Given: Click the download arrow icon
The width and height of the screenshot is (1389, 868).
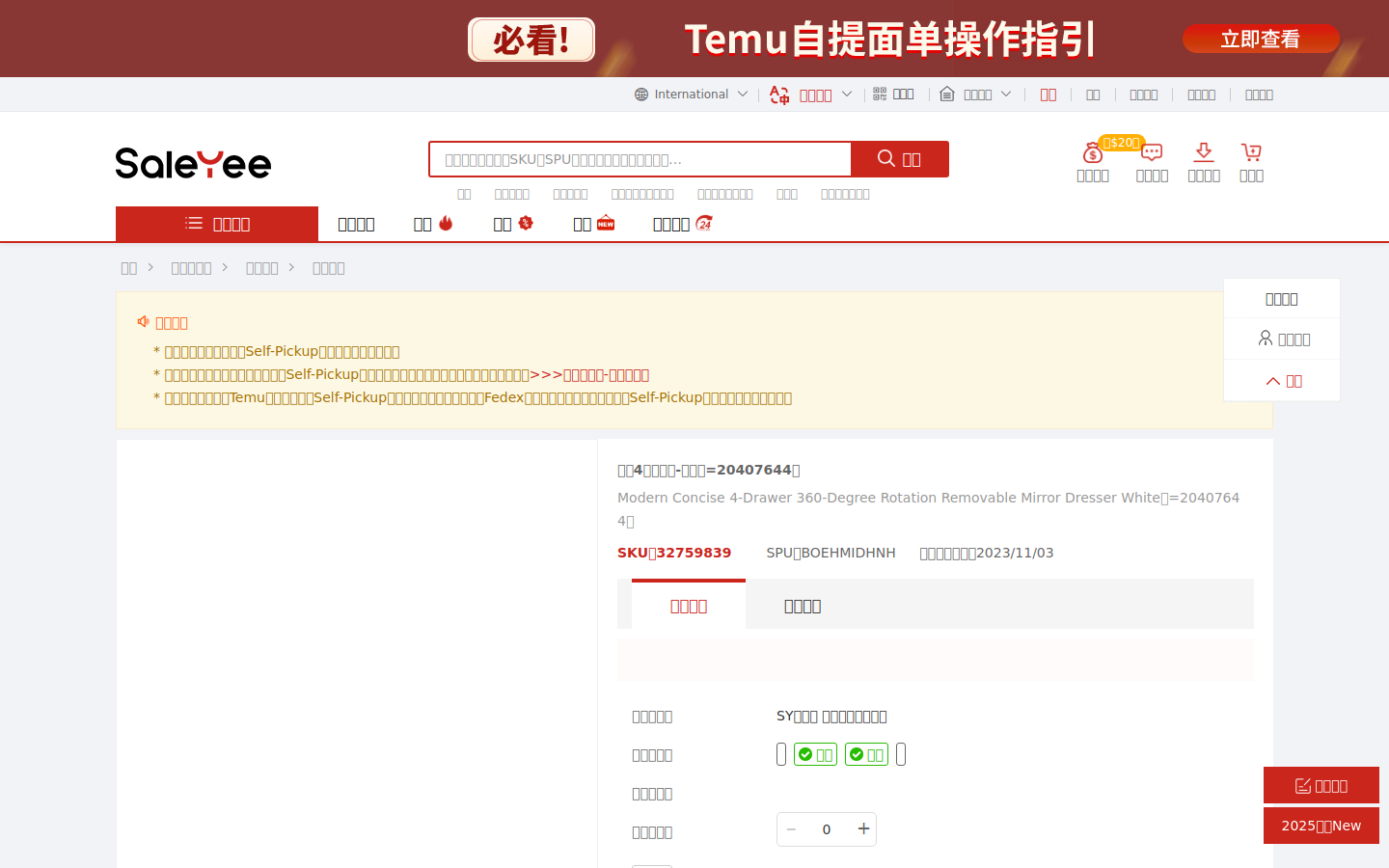Looking at the screenshot, I should tap(1203, 152).
